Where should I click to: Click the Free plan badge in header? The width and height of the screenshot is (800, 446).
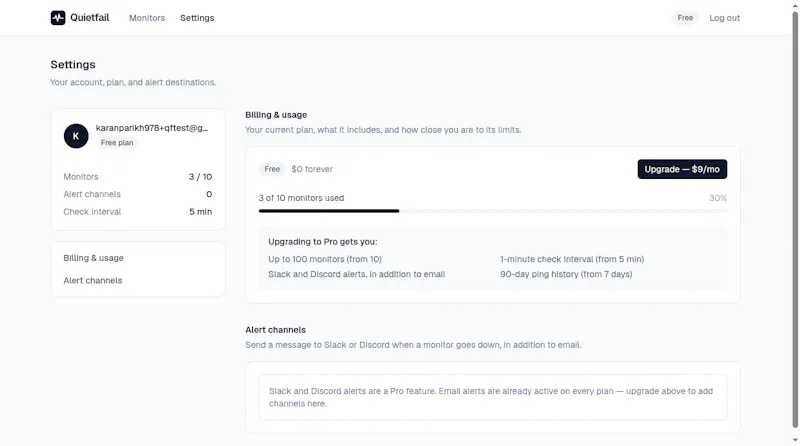click(x=685, y=18)
